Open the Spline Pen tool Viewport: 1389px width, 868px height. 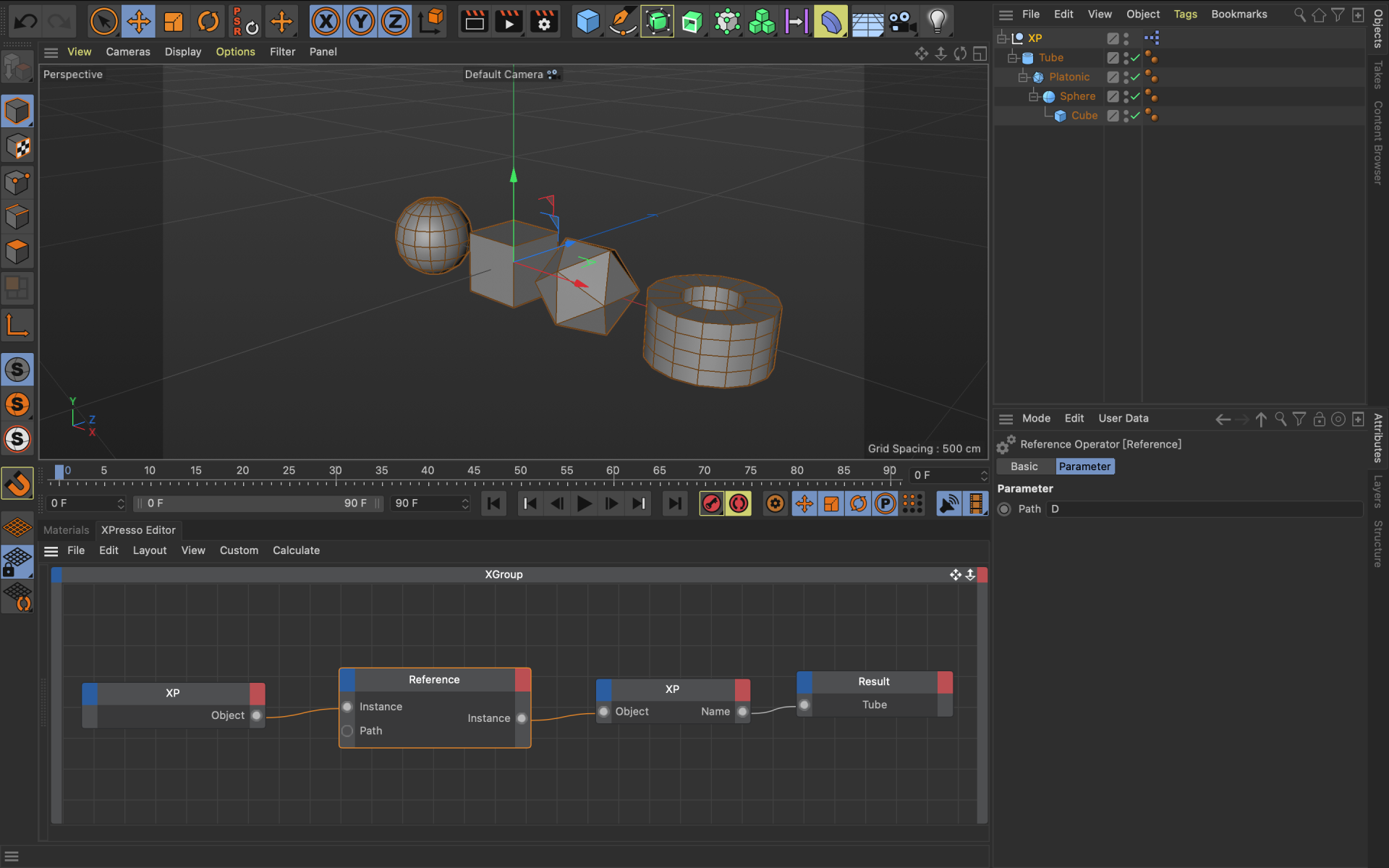(x=622, y=22)
